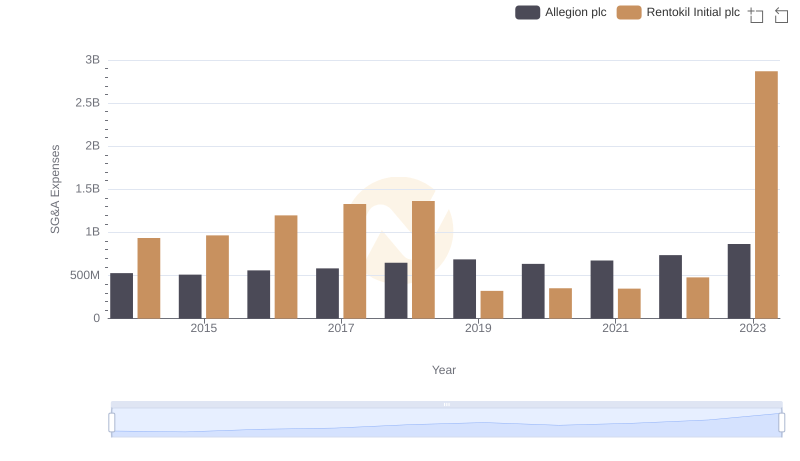Click the 2015 x-axis label
Screen dimensions: 800x461
coord(204,328)
